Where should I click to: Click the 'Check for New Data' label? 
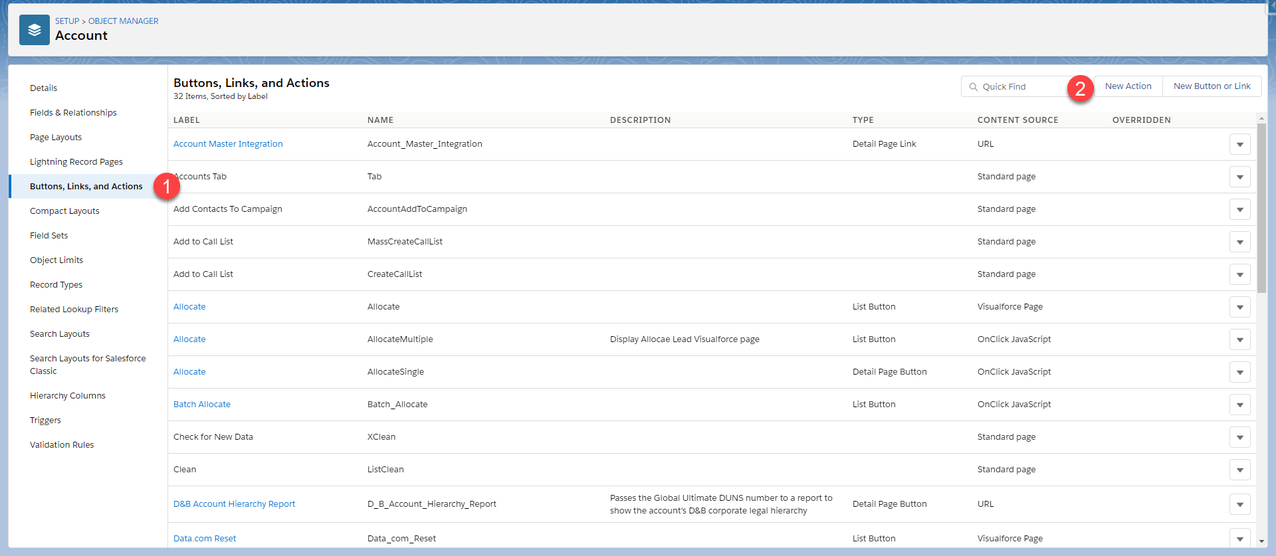213,437
